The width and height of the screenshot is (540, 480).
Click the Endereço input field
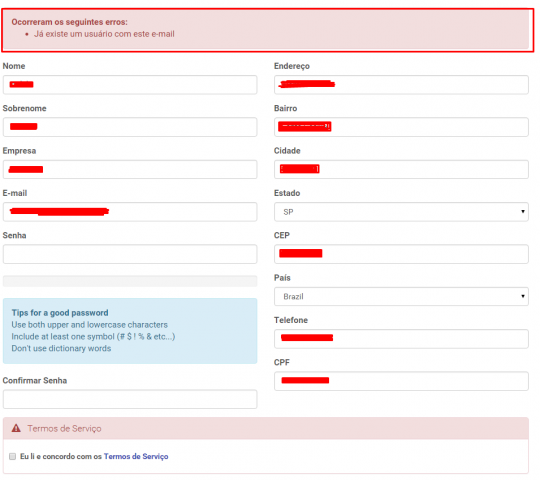pos(401,85)
